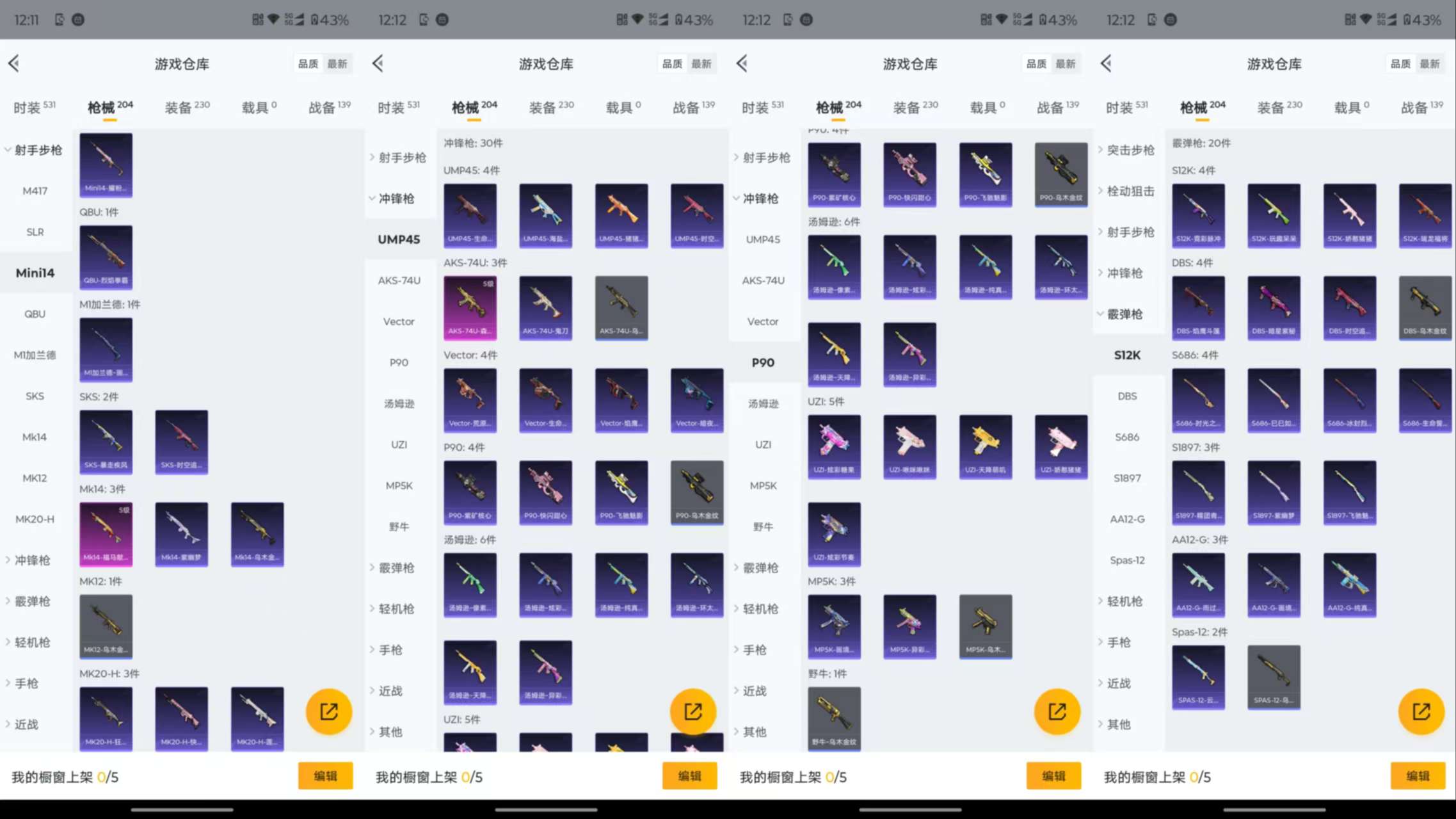Image resolution: width=1456 pixels, height=819 pixels.
Task: Open the P90-乌木金纹 weapon card
Action: [696, 492]
